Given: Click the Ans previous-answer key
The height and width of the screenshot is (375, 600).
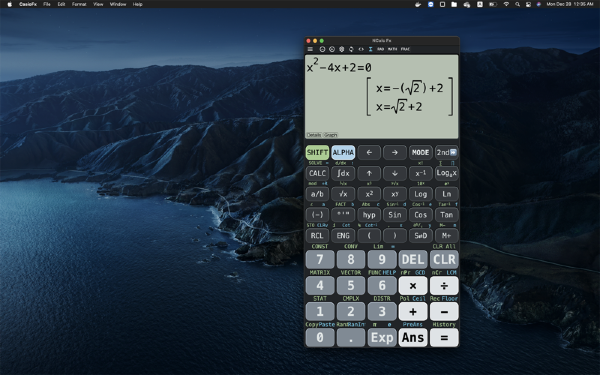Looking at the screenshot, I should [x=413, y=338].
